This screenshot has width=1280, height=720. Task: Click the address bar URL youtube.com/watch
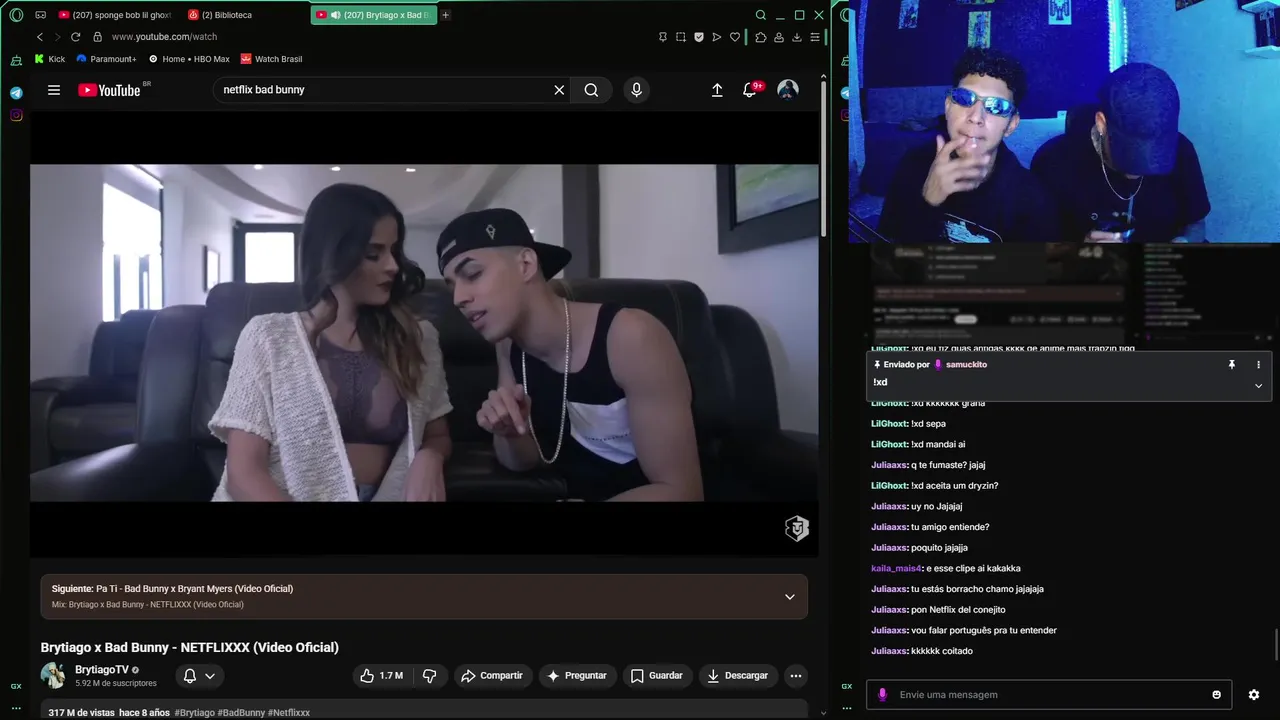coord(164,37)
